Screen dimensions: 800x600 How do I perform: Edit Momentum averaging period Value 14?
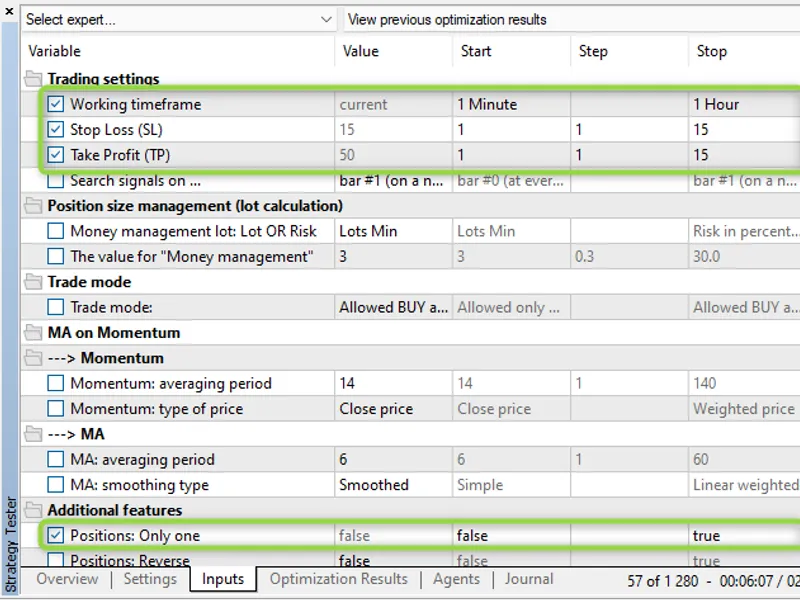394,383
